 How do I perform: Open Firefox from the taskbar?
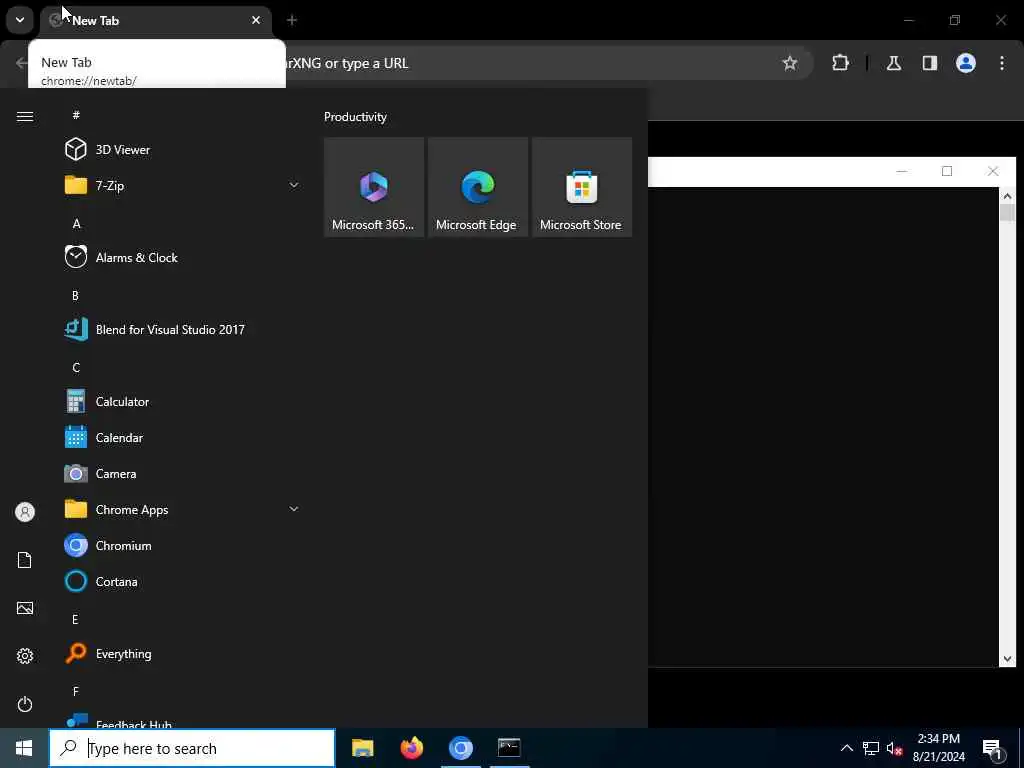[411, 748]
